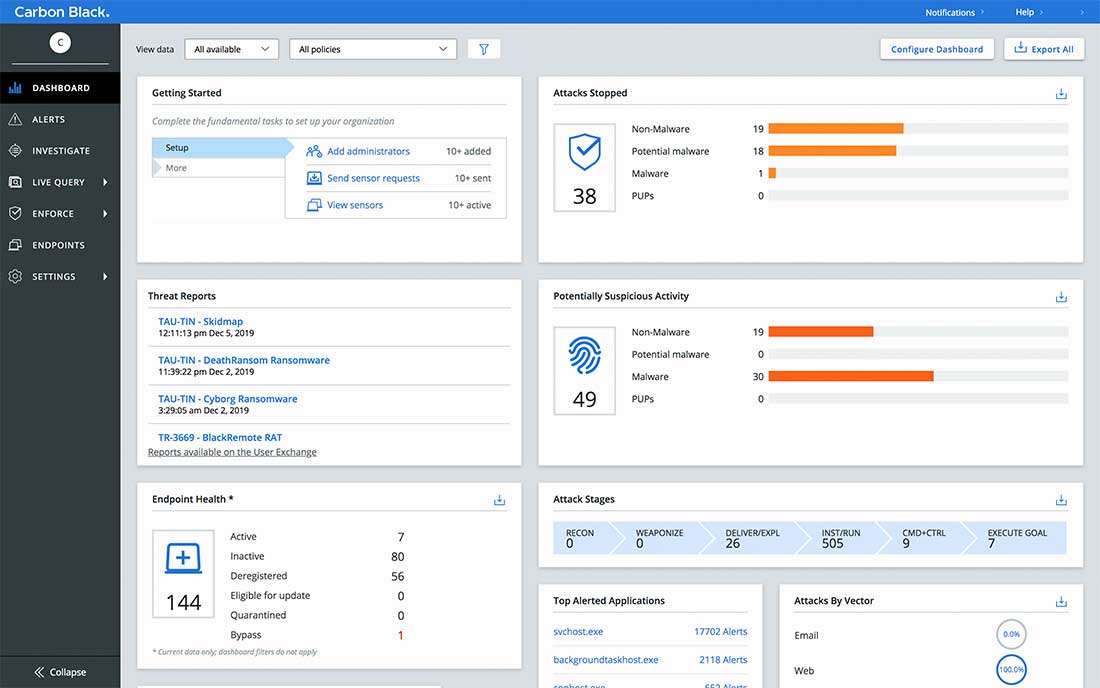
Task: Collapse the left sidebar
Action: (x=60, y=671)
